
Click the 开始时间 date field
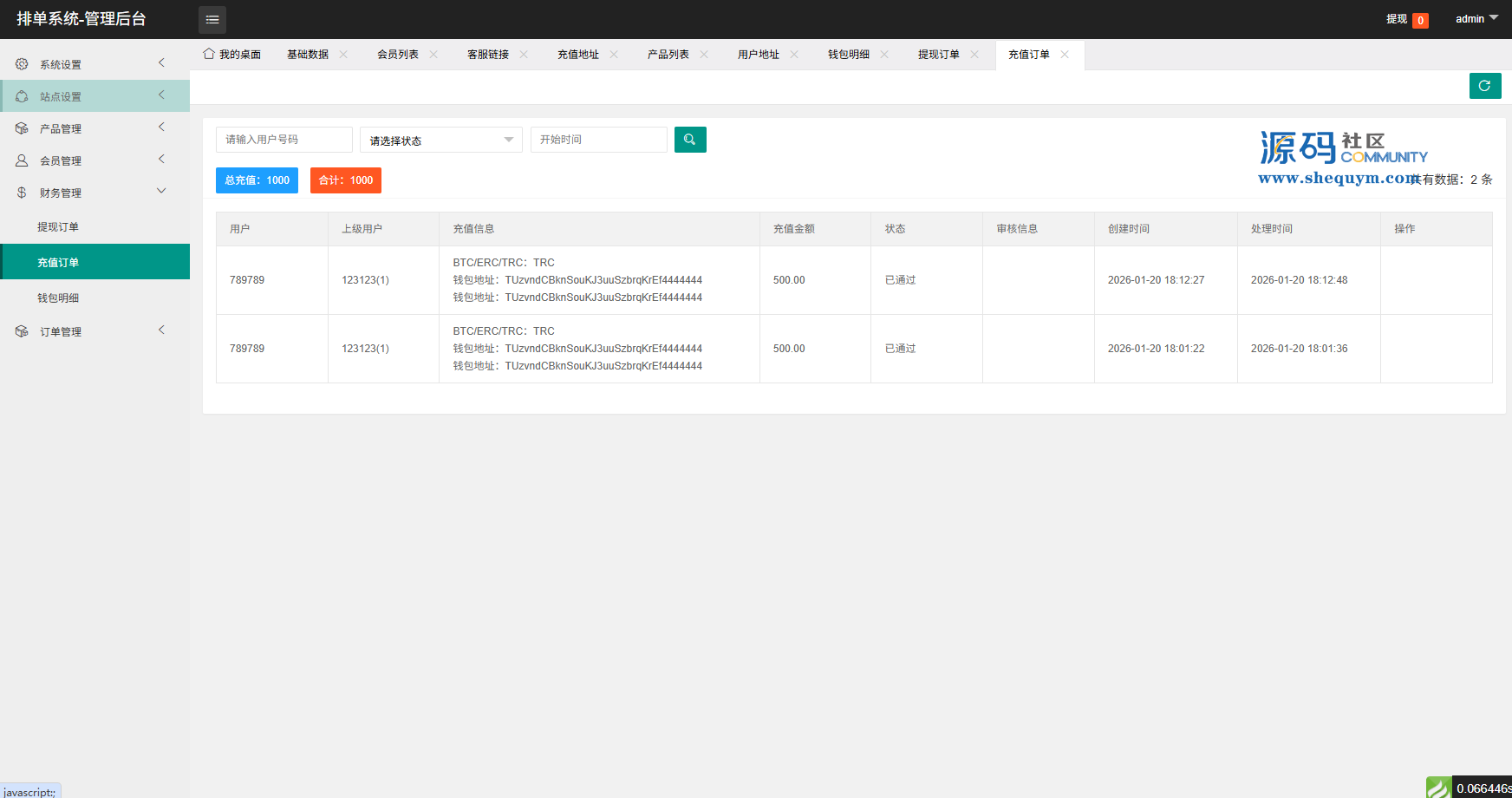click(x=598, y=140)
